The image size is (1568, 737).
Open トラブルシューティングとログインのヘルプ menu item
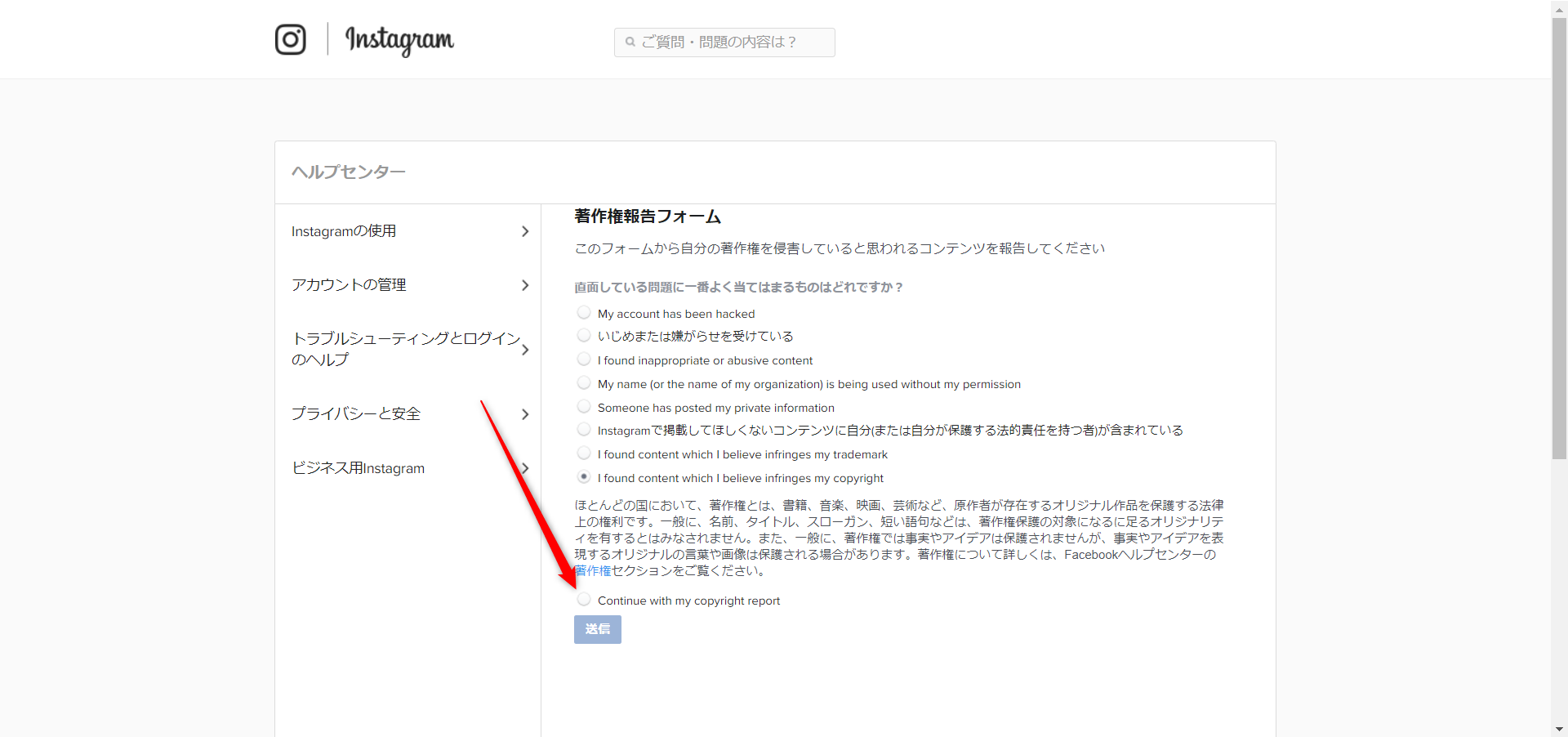tap(406, 349)
